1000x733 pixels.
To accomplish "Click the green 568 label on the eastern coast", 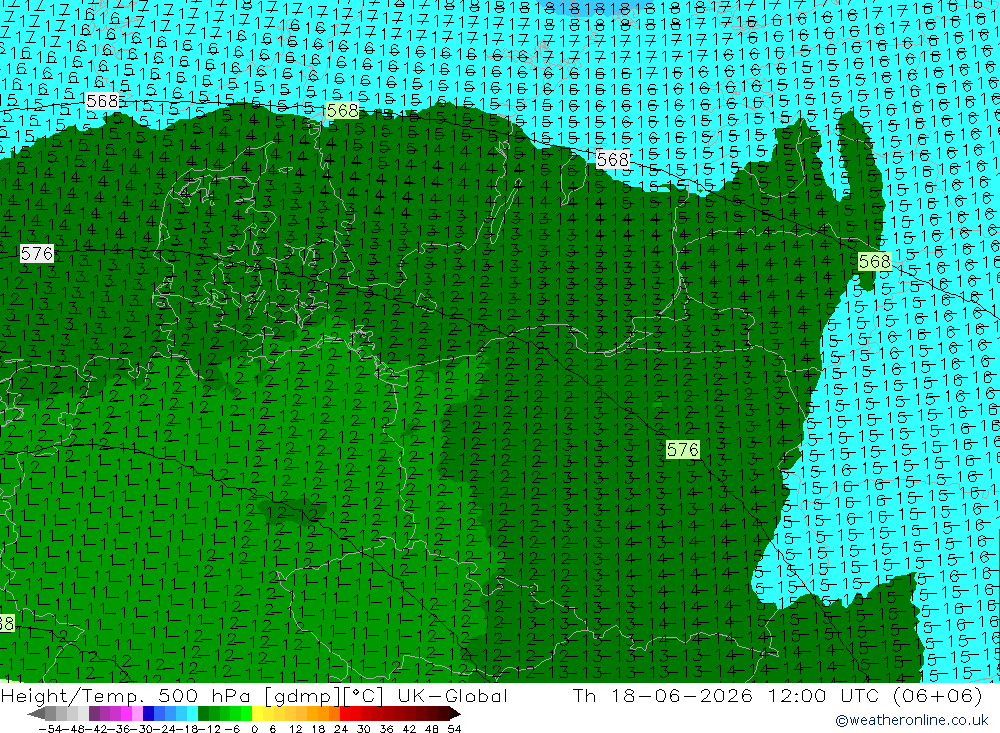I will pyautogui.click(x=874, y=261).
